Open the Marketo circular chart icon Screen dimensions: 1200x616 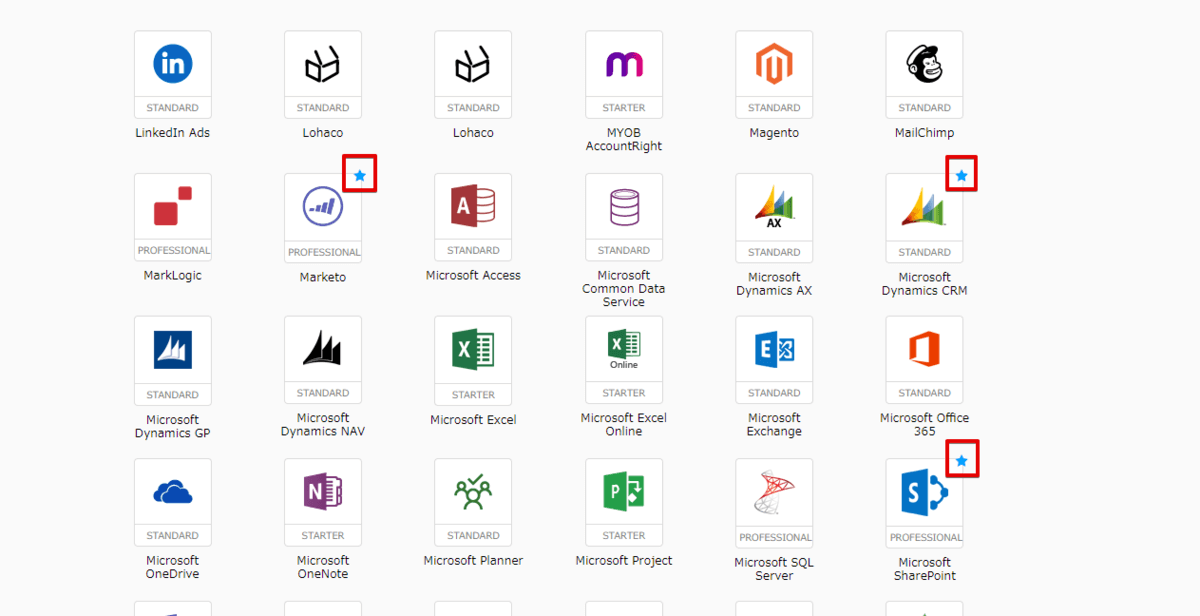click(323, 207)
